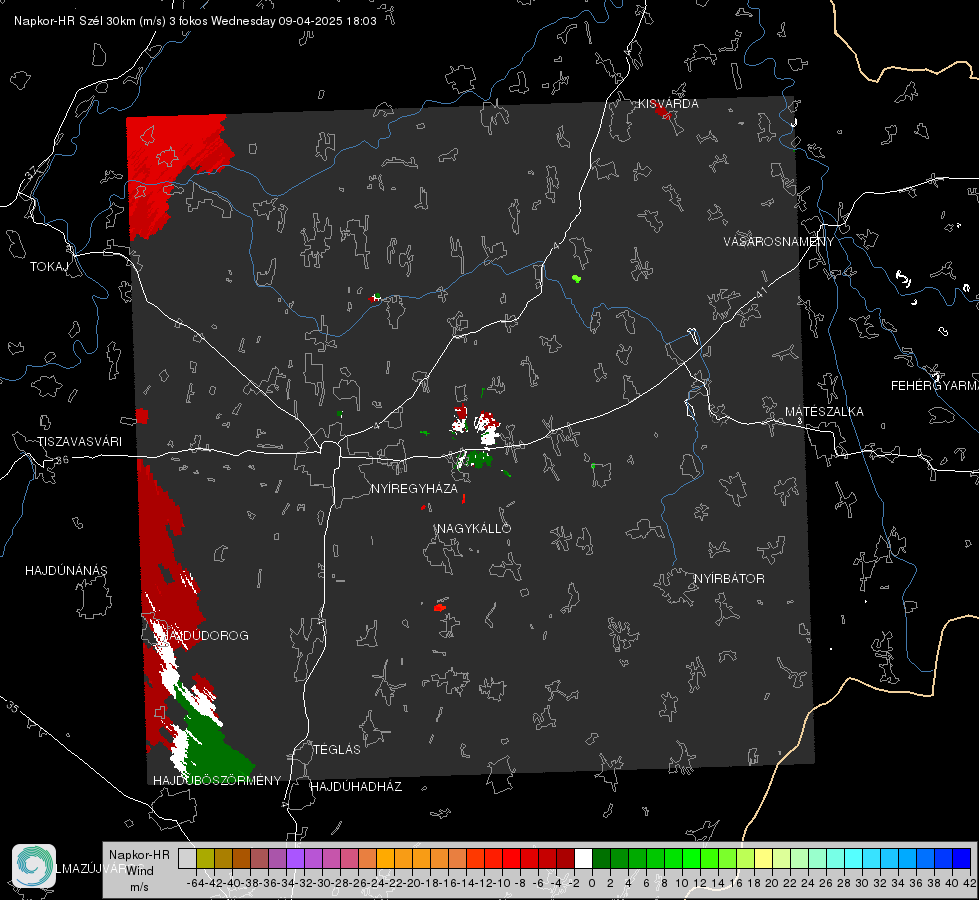Pick the purple swatch between -34 and -32
Screen dimensions: 979x900
[295, 859]
